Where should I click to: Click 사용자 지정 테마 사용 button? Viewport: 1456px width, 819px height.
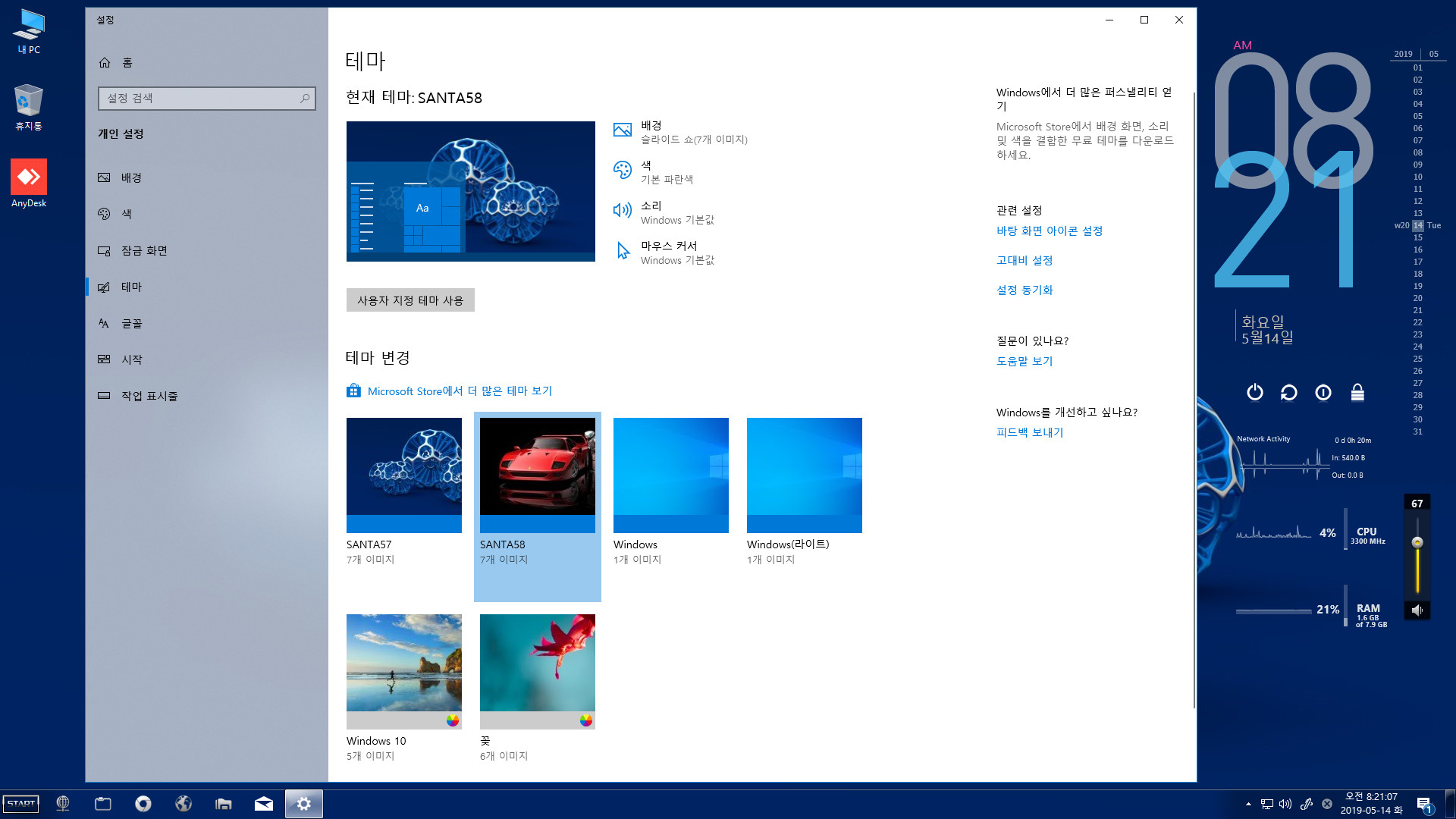(410, 300)
